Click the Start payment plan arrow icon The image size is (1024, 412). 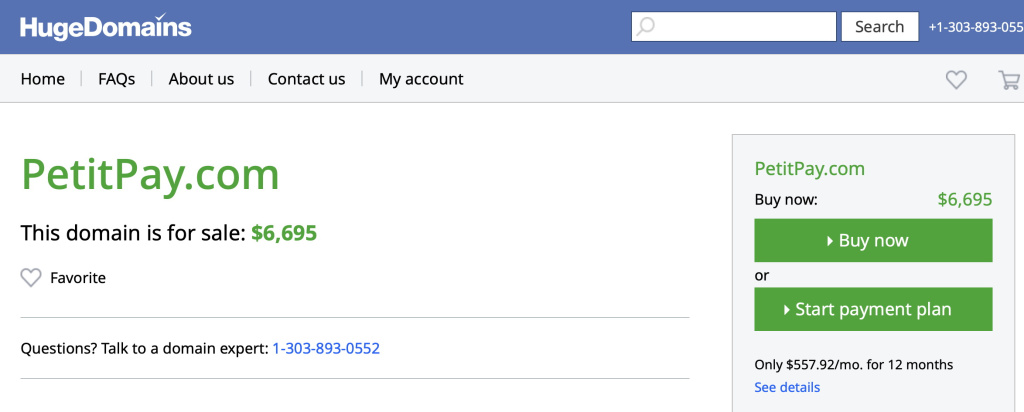click(x=787, y=310)
